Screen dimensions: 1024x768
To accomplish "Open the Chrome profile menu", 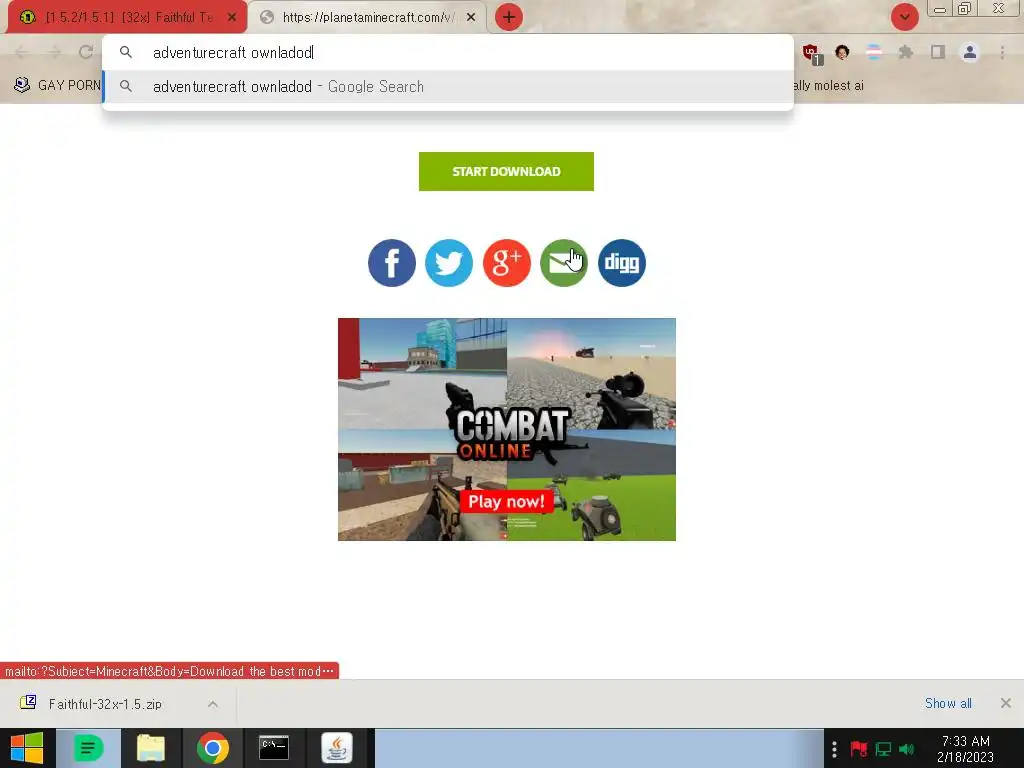I will [970, 52].
